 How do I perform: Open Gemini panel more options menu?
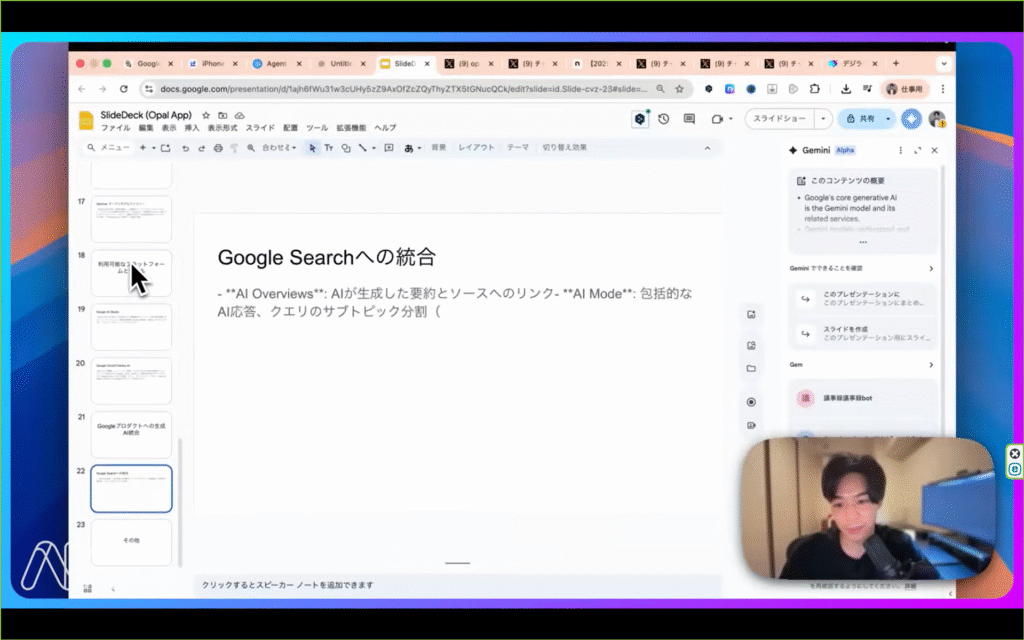(x=901, y=150)
